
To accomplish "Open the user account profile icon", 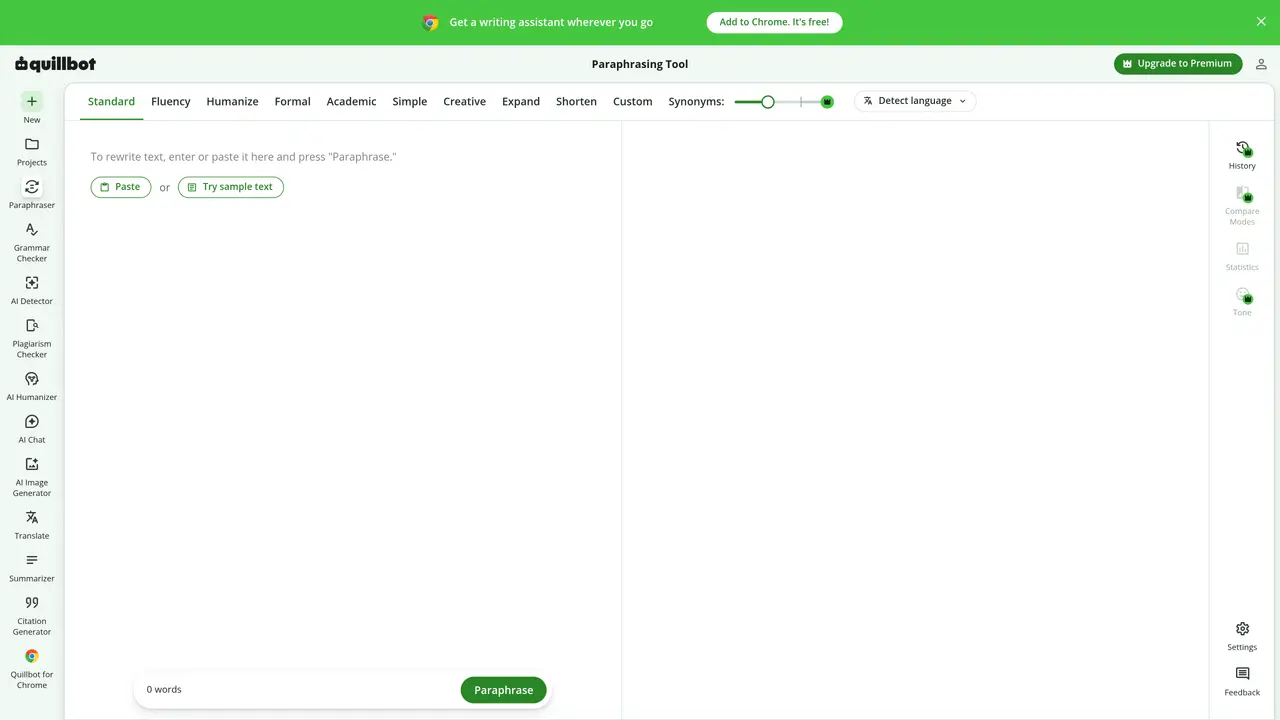I will [x=1261, y=64].
